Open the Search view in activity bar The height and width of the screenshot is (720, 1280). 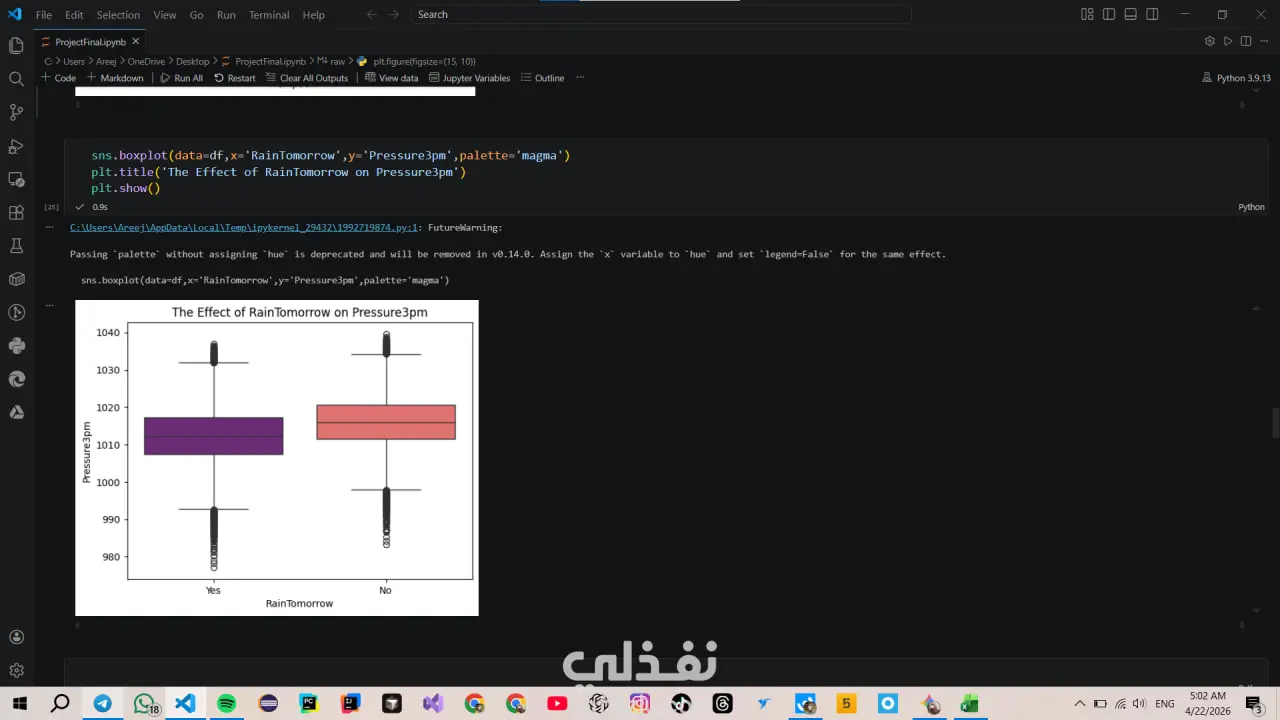click(16, 78)
